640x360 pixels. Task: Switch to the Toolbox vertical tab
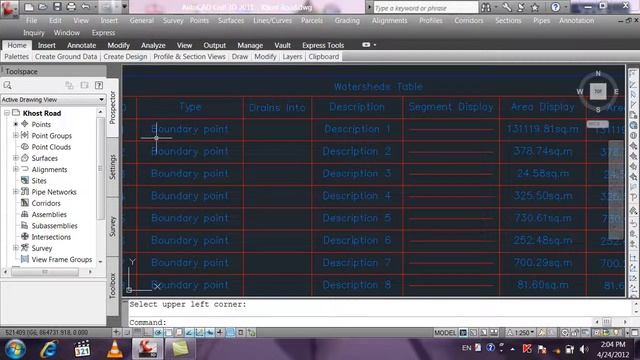pyautogui.click(x=113, y=286)
